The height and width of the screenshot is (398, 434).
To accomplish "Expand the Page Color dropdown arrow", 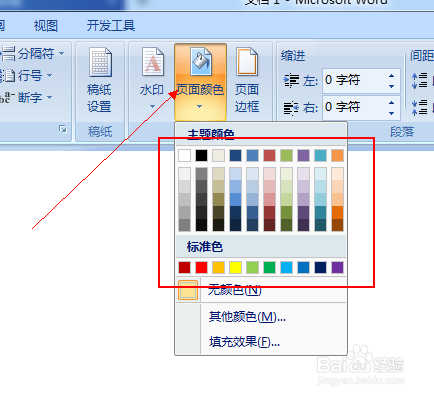I will 199,107.
